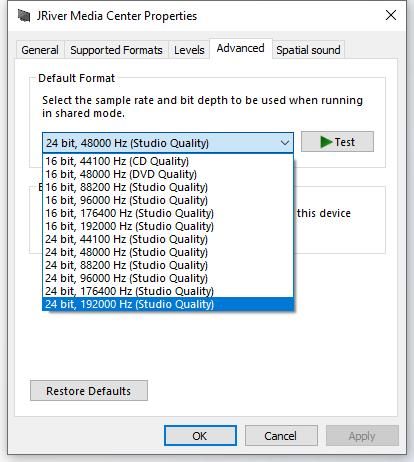Choose 24 bit, 88200 Hz format
Image resolution: width=414 pixels, height=462 pixels.
click(x=168, y=265)
